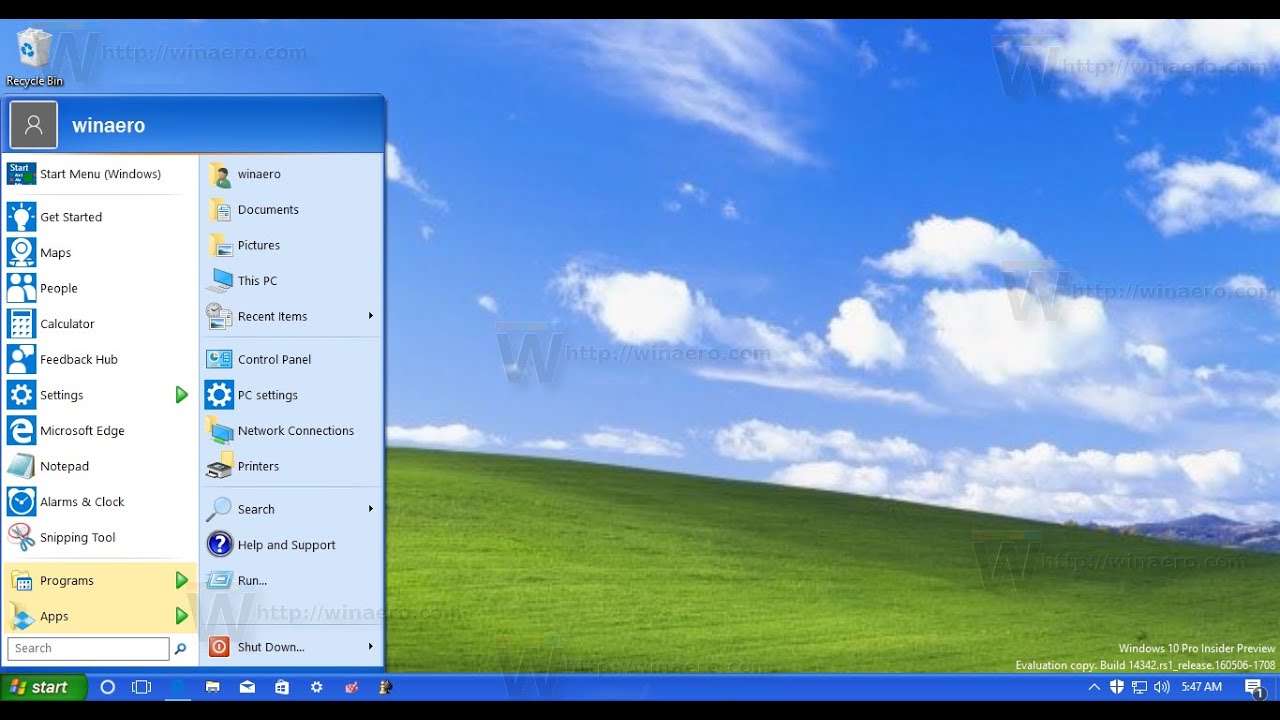Open Store from the taskbar
Screen dimensions: 1280x720
tap(282, 687)
